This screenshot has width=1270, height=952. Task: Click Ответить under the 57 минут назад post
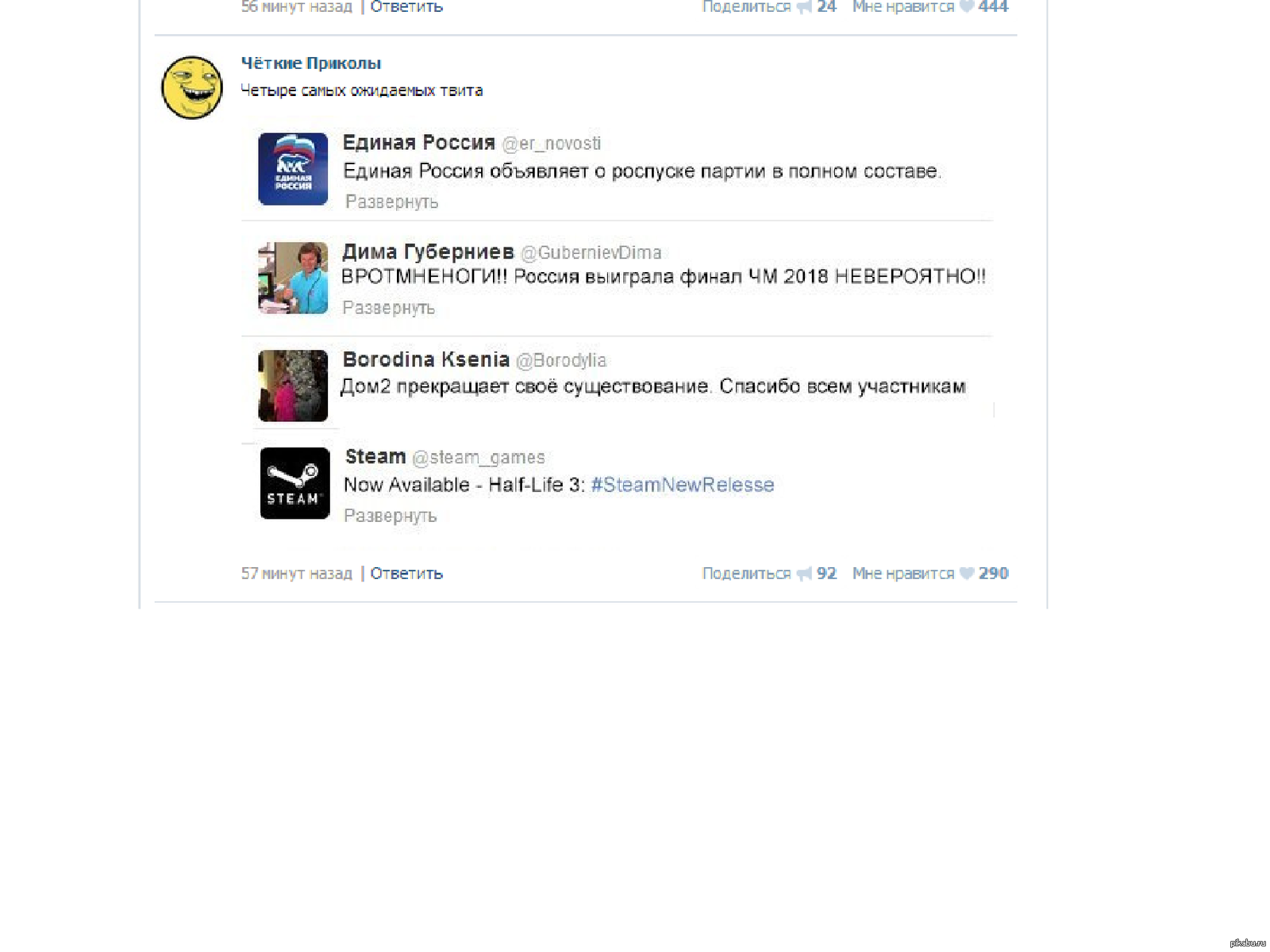click(406, 574)
